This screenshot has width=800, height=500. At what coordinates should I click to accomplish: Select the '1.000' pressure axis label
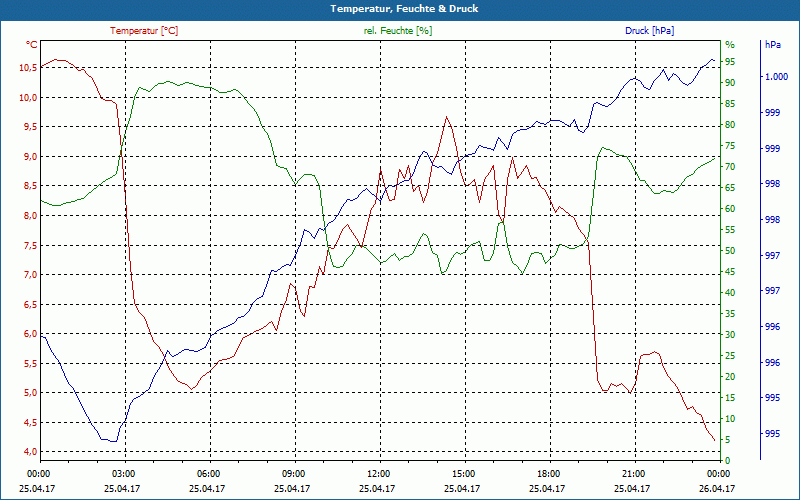(x=776, y=77)
